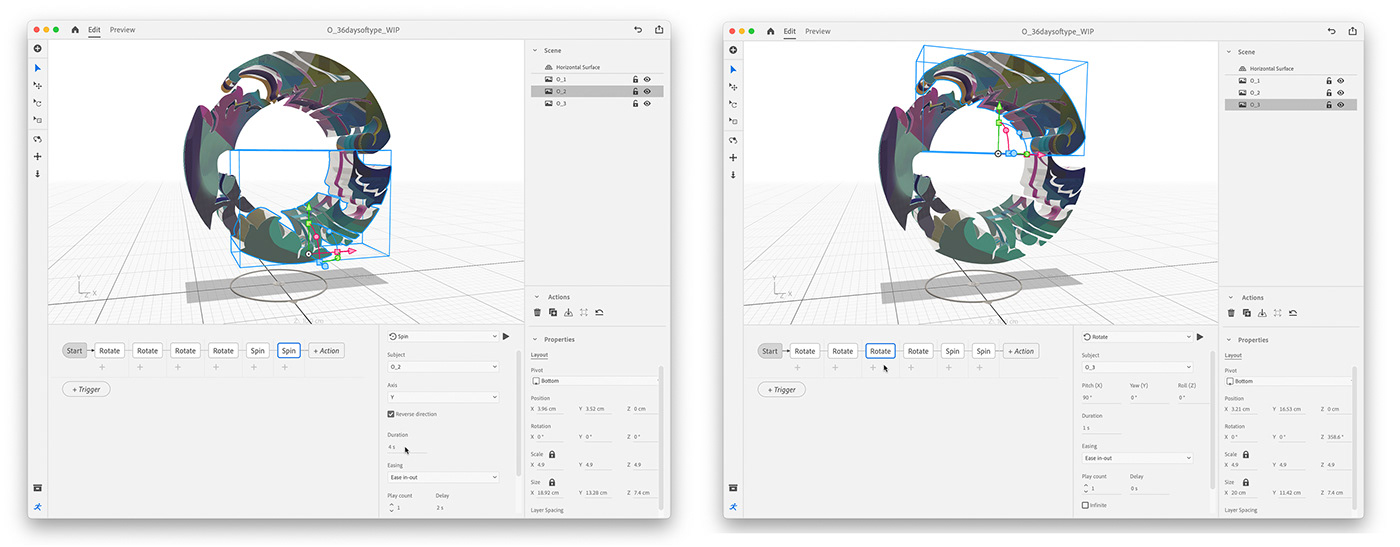The height and width of the screenshot is (547, 1400).
Task: Toggle lock on O_1 layer in left window
Action: click(x=635, y=79)
